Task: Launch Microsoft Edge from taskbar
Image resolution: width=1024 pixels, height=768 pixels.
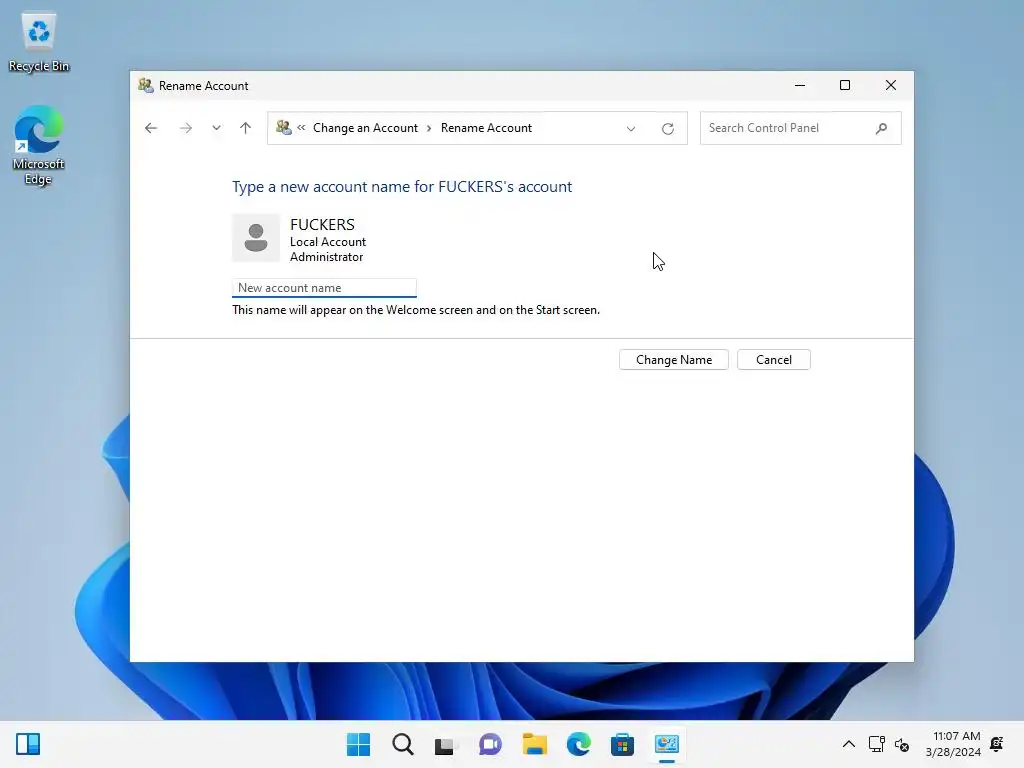Action: click(579, 744)
